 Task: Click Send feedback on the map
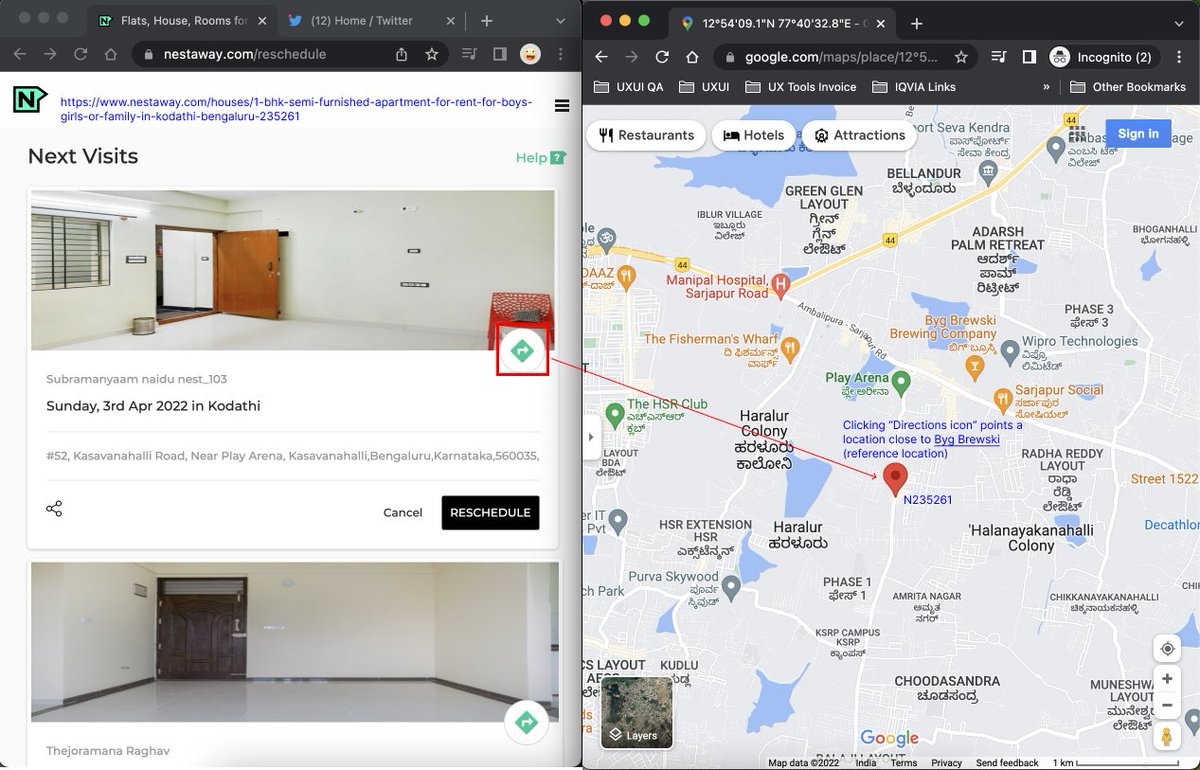[x=1007, y=763]
